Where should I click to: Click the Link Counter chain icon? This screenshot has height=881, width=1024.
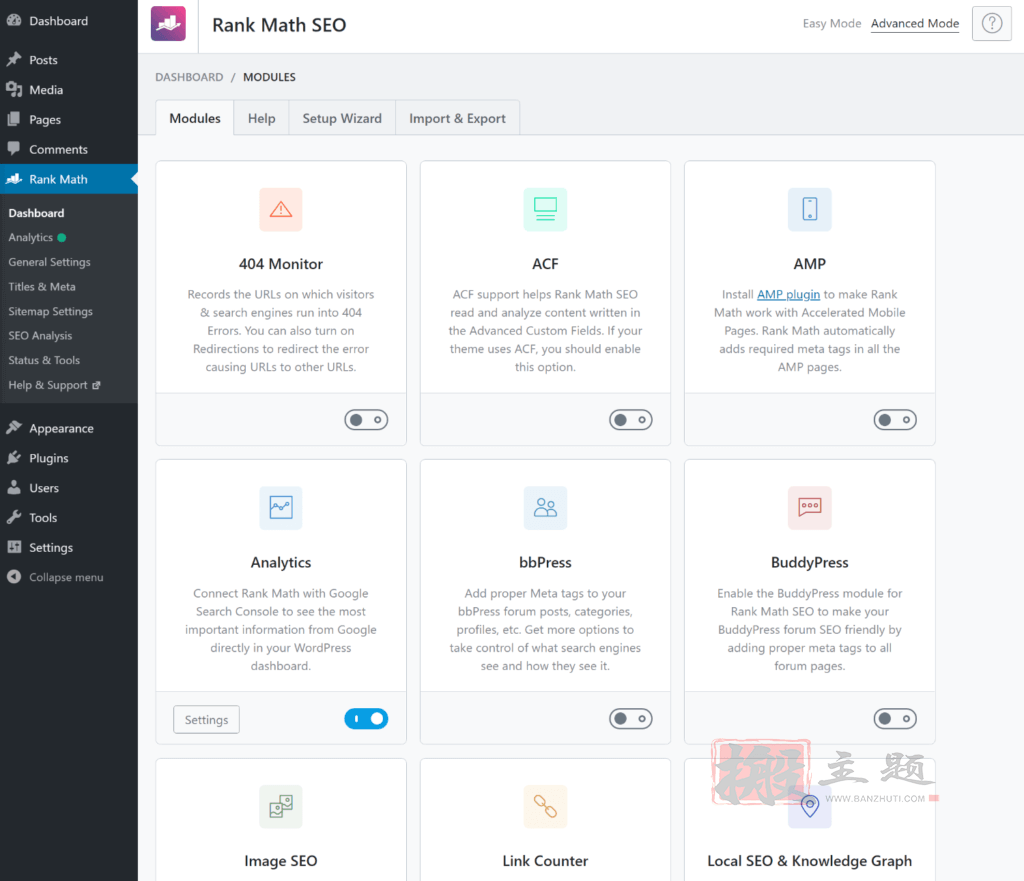click(545, 807)
